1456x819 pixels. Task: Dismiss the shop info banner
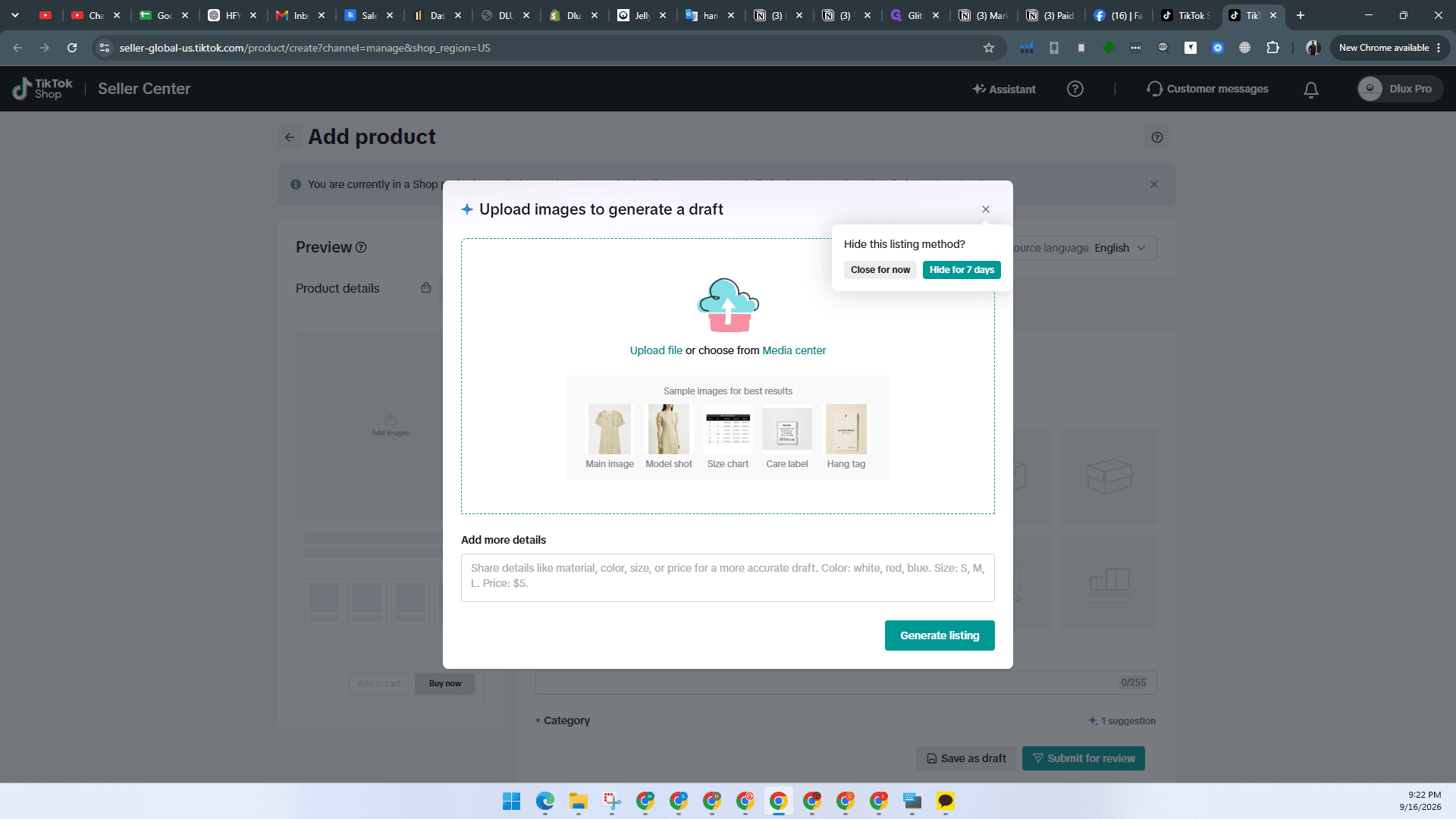pos(1154,184)
